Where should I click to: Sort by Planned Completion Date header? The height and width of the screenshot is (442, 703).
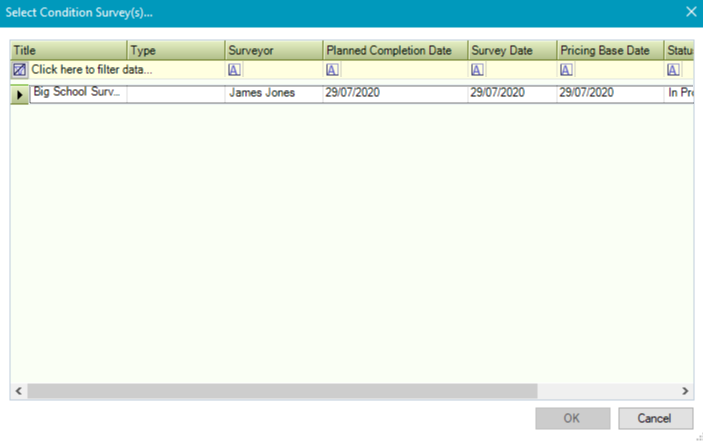(x=394, y=50)
